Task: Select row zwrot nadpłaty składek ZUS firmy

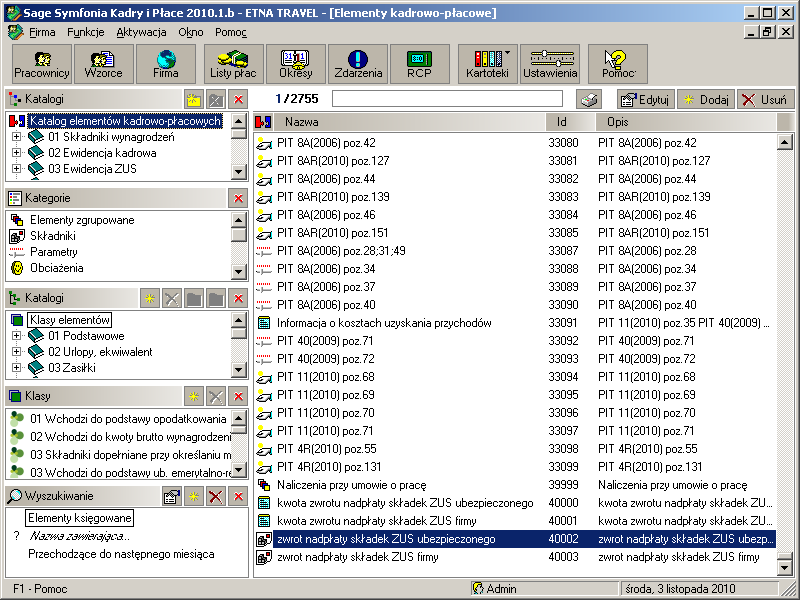Action: pos(514,557)
